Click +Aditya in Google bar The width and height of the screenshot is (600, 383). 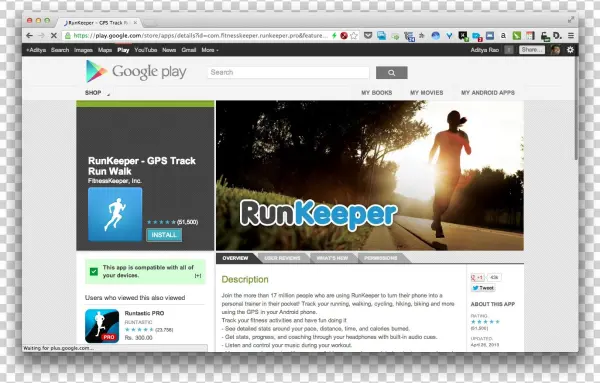click(x=36, y=50)
